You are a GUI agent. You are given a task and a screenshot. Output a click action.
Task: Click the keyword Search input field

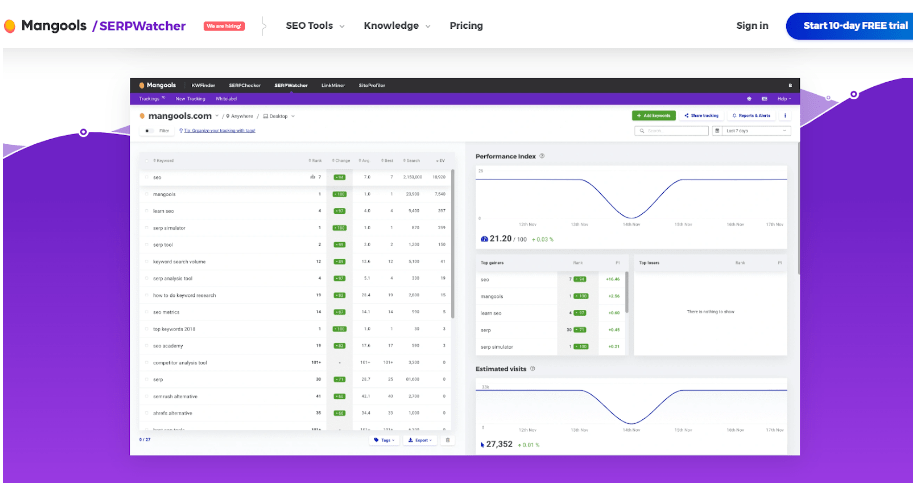pyautogui.click(x=671, y=131)
